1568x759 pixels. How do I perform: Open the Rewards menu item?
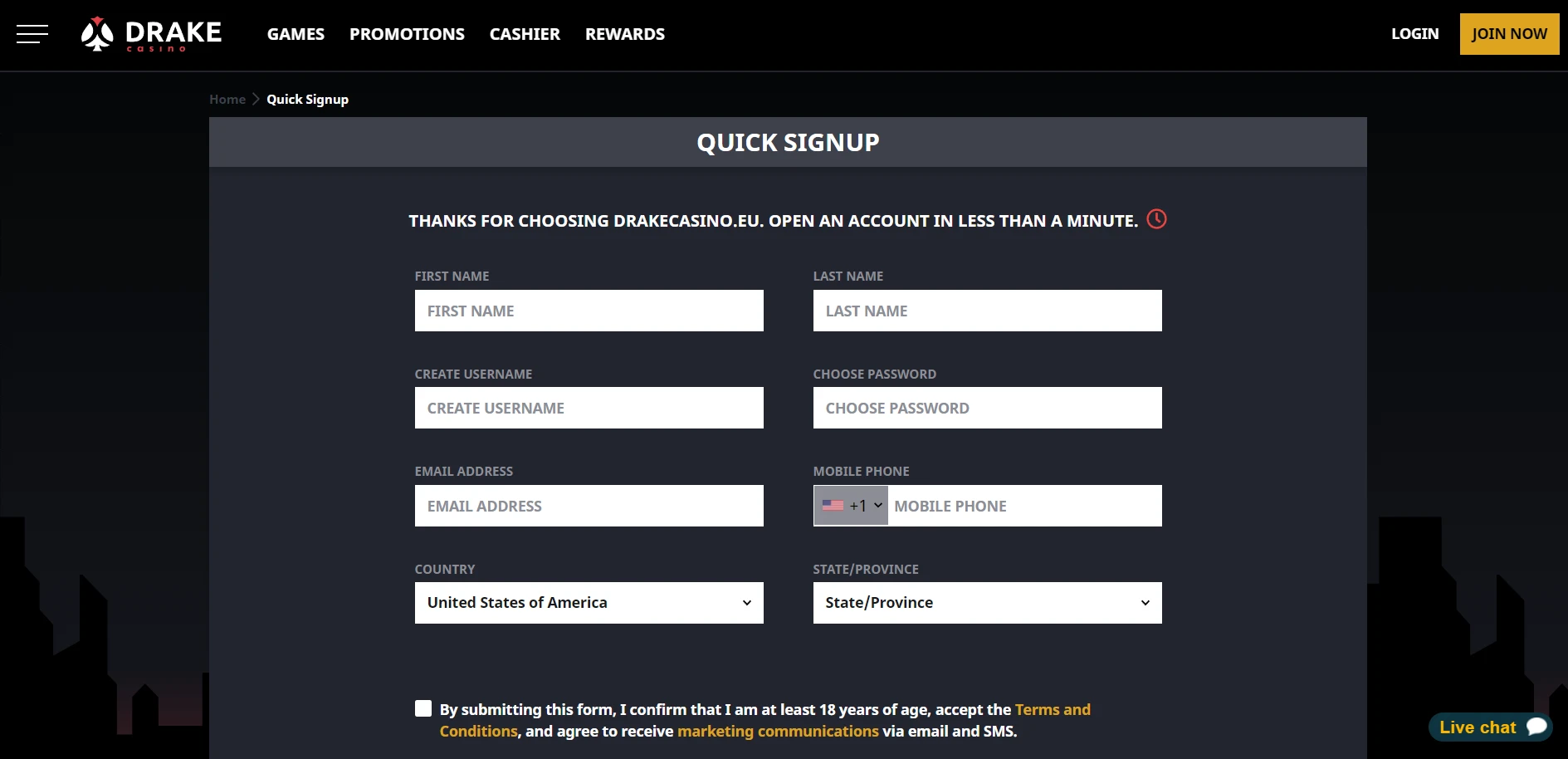[x=625, y=34]
